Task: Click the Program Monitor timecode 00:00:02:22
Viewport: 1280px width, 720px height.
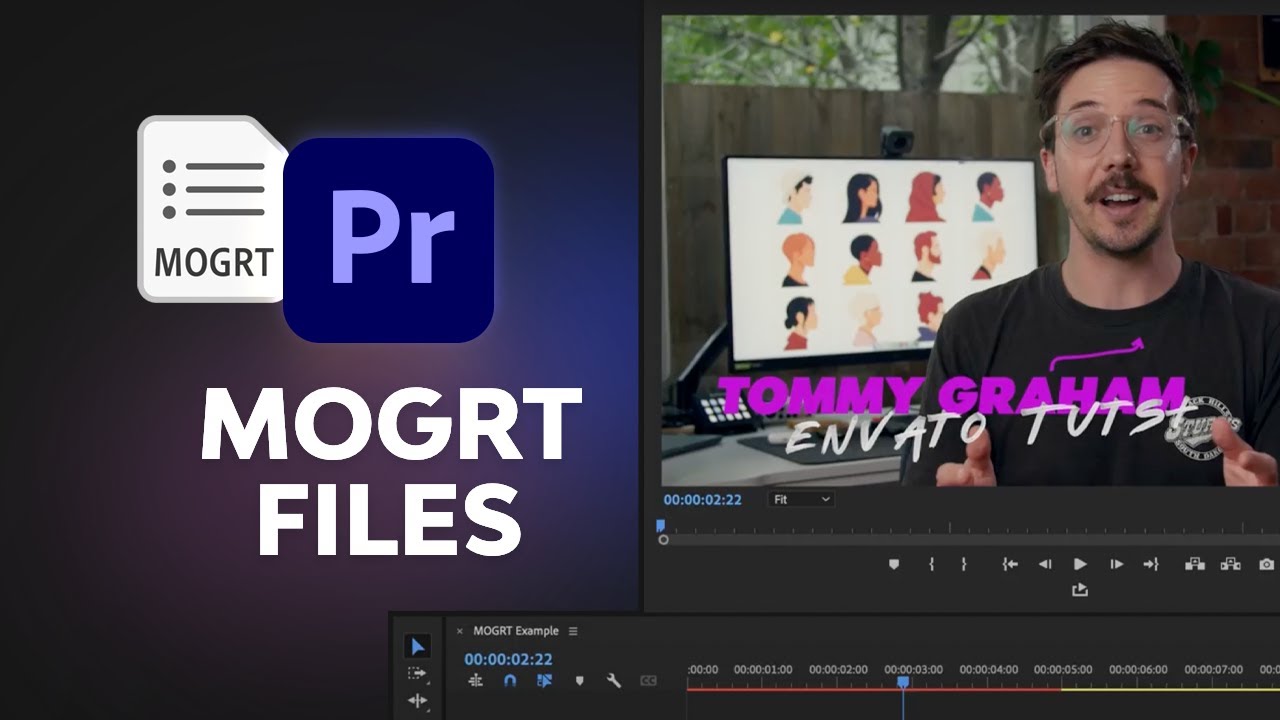Action: (x=703, y=499)
